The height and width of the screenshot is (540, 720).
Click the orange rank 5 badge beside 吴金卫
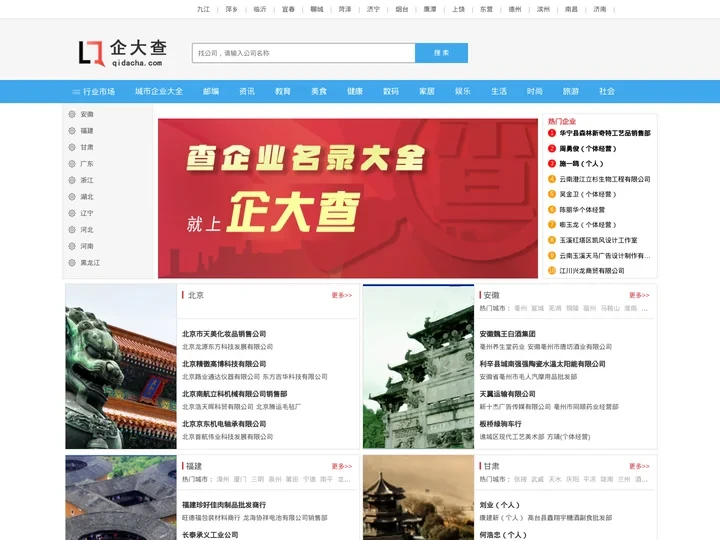click(552, 194)
